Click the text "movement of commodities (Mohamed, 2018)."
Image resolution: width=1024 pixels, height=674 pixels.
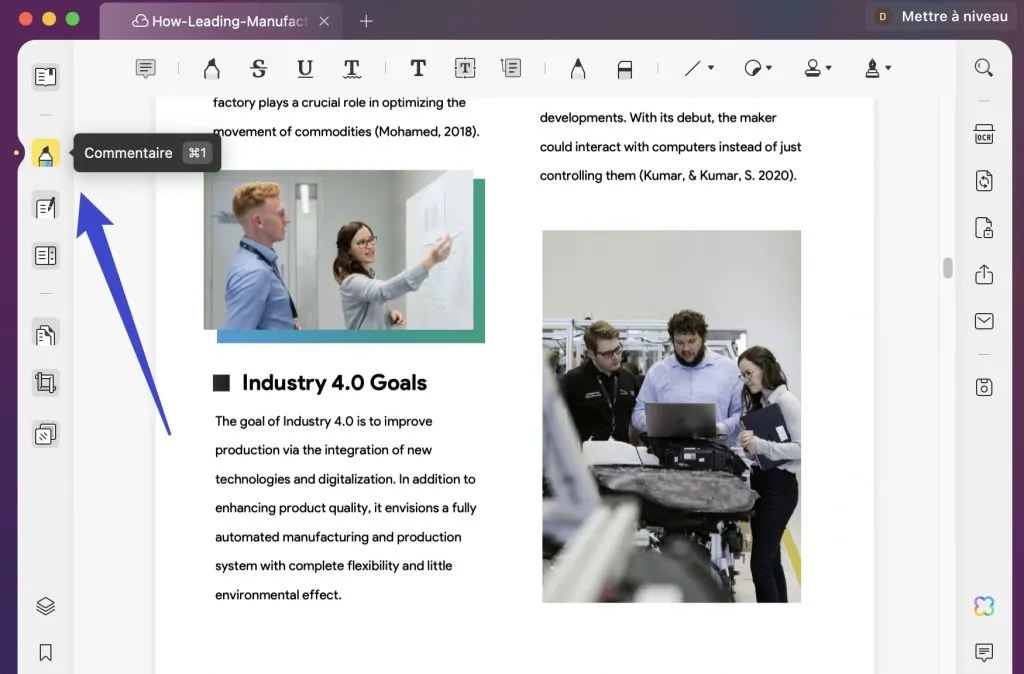click(346, 131)
